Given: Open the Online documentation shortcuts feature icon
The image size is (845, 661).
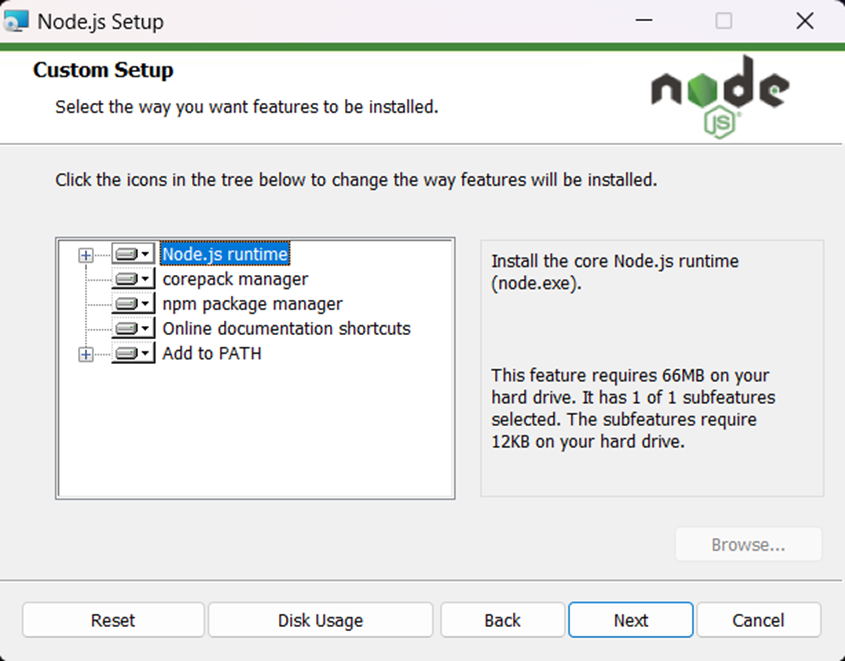Looking at the screenshot, I should coord(133,328).
